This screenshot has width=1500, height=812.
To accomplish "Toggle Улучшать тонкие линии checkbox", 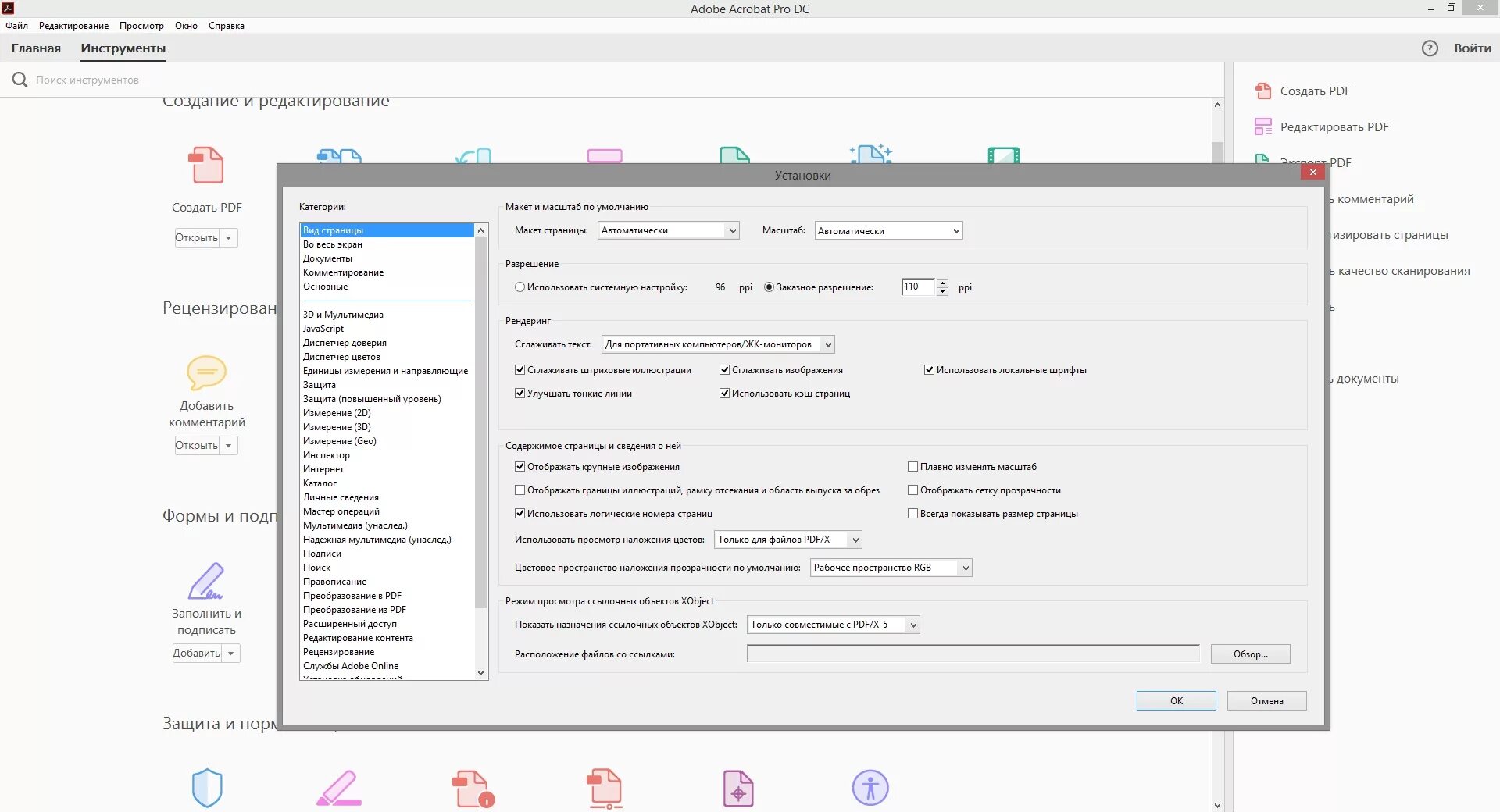I will pyautogui.click(x=520, y=394).
